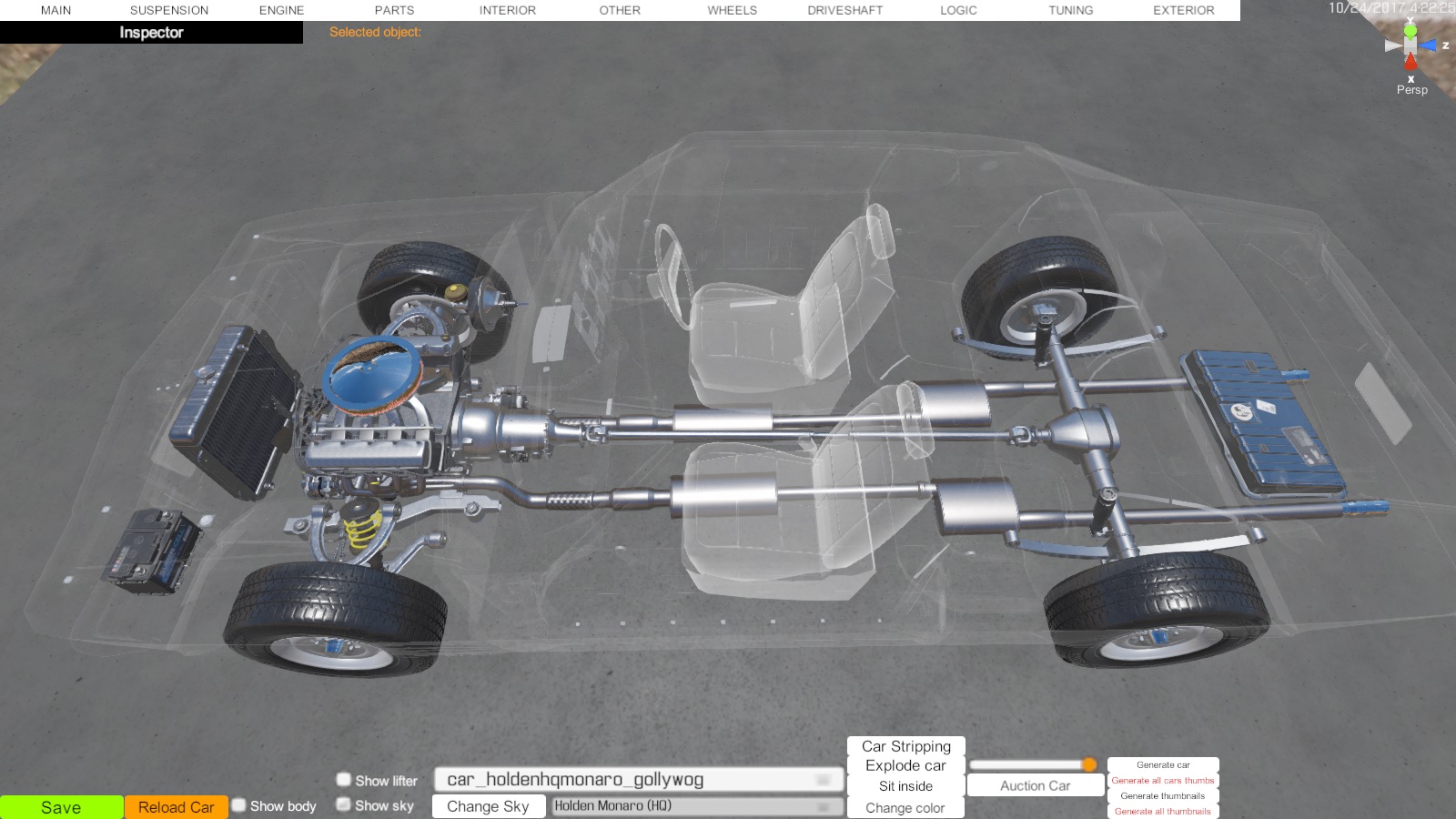Toggle Persp projection label under gizmo
This screenshot has width=1456, height=819.
click(x=1411, y=90)
